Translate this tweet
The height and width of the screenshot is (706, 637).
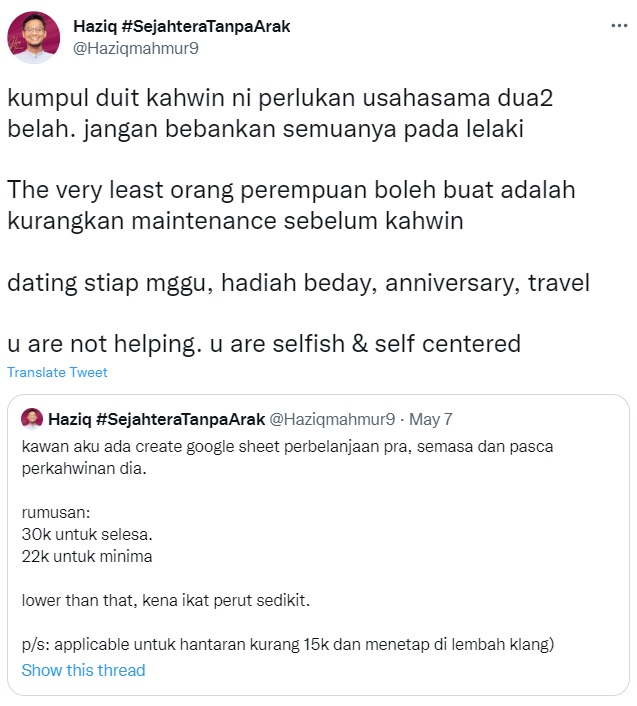(57, 372)
